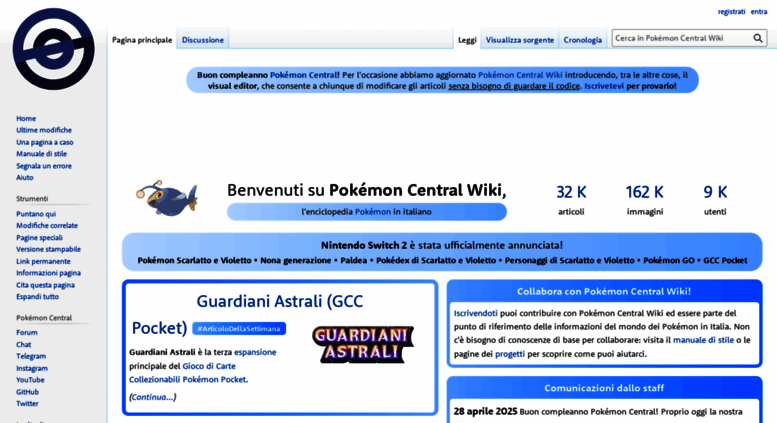The image size is (777, 423).
Task: Open the Telegram link
Action: (31, 356)
